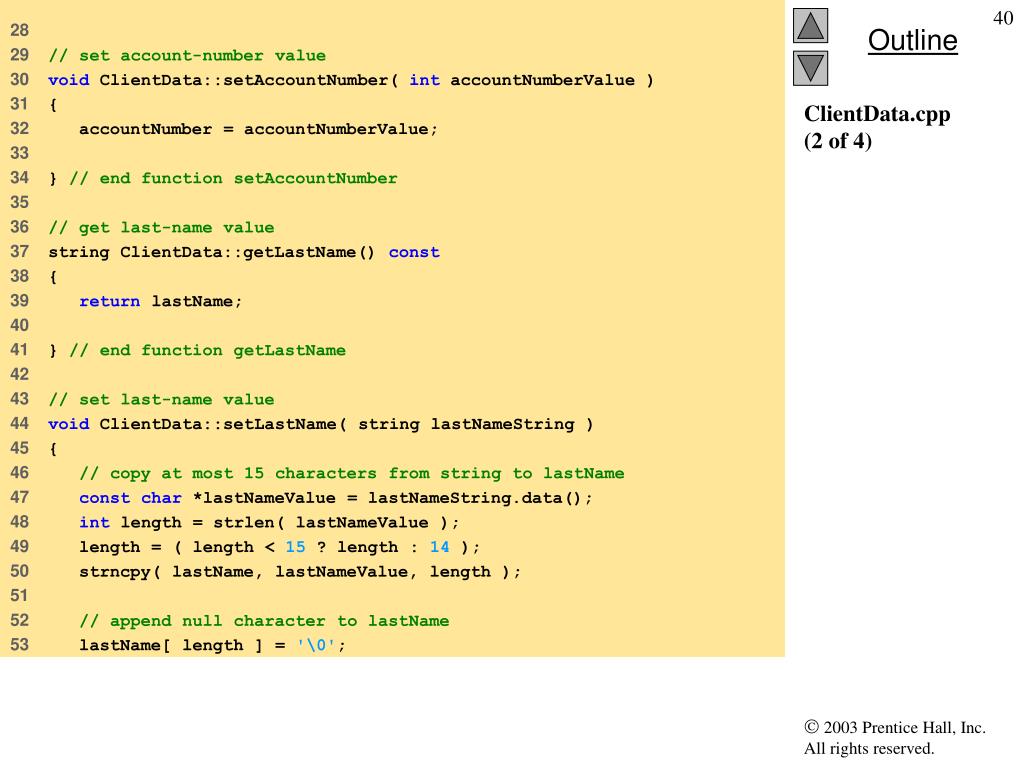This screenshot has width=1024, height=768.
Task: Click the down arrow navigation button
Action: tap(810, 69)
